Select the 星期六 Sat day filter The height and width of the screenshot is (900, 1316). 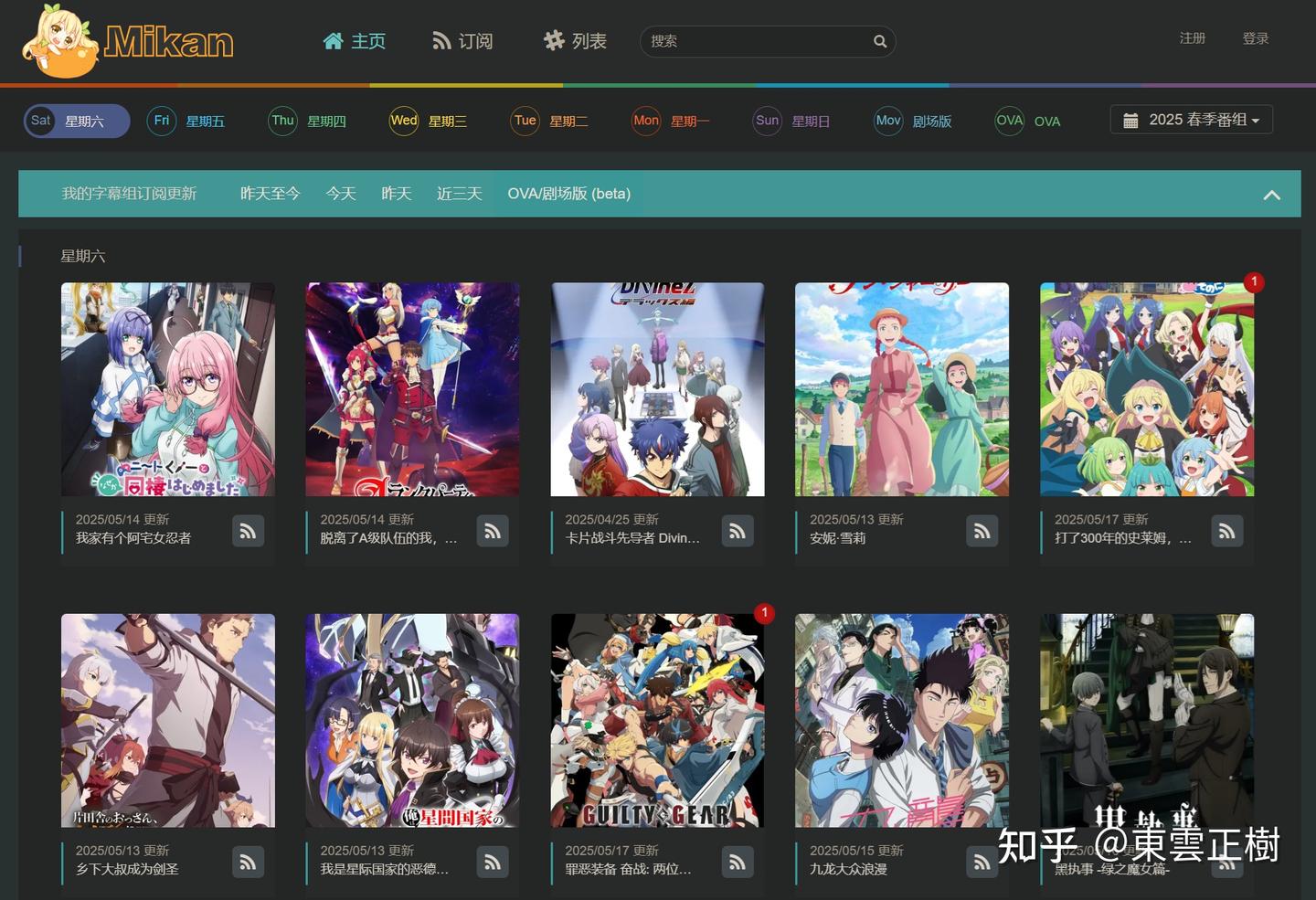coord(77,121)
